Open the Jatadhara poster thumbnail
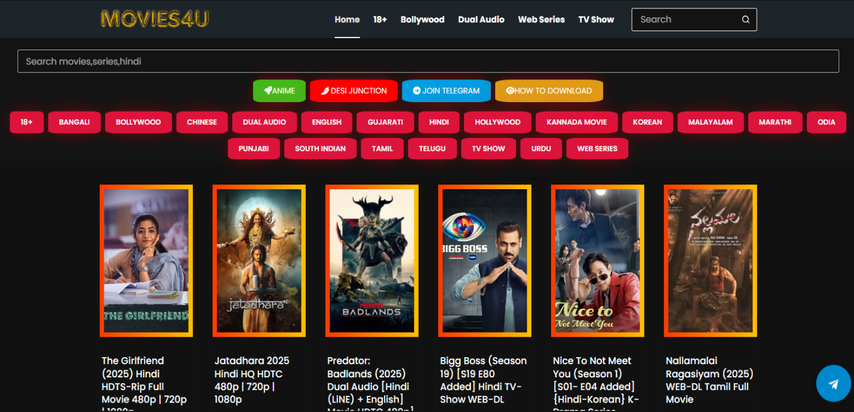This screenshot has width=854, height=412. 259,260
